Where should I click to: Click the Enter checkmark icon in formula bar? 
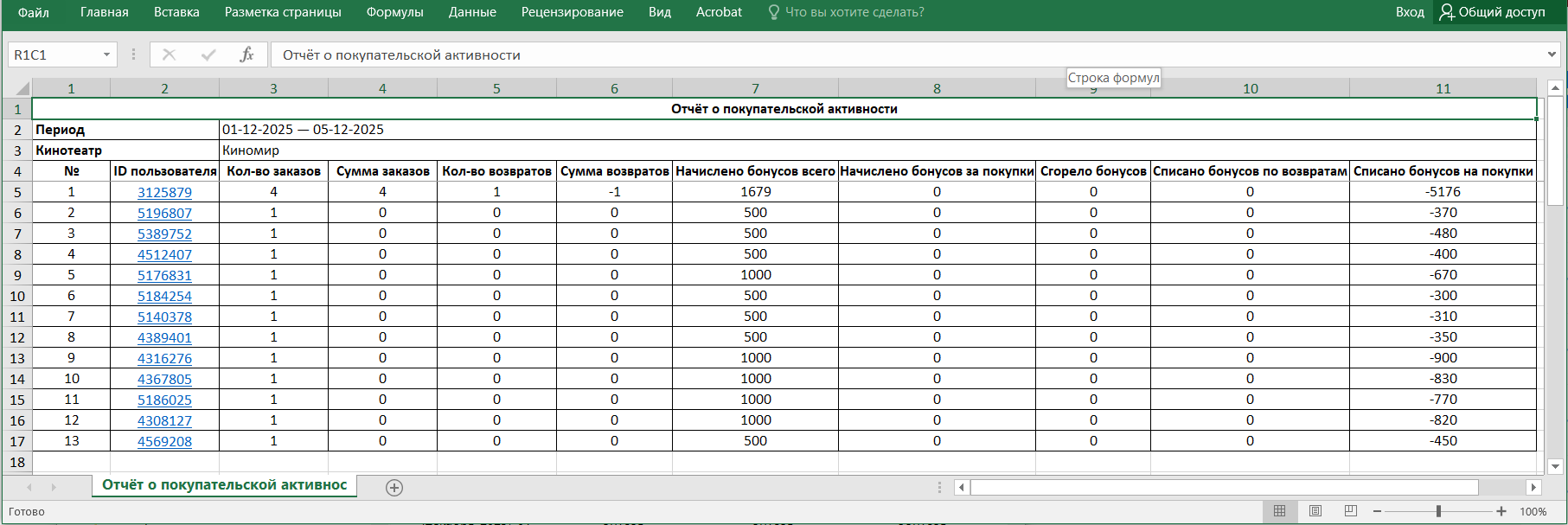208,54
